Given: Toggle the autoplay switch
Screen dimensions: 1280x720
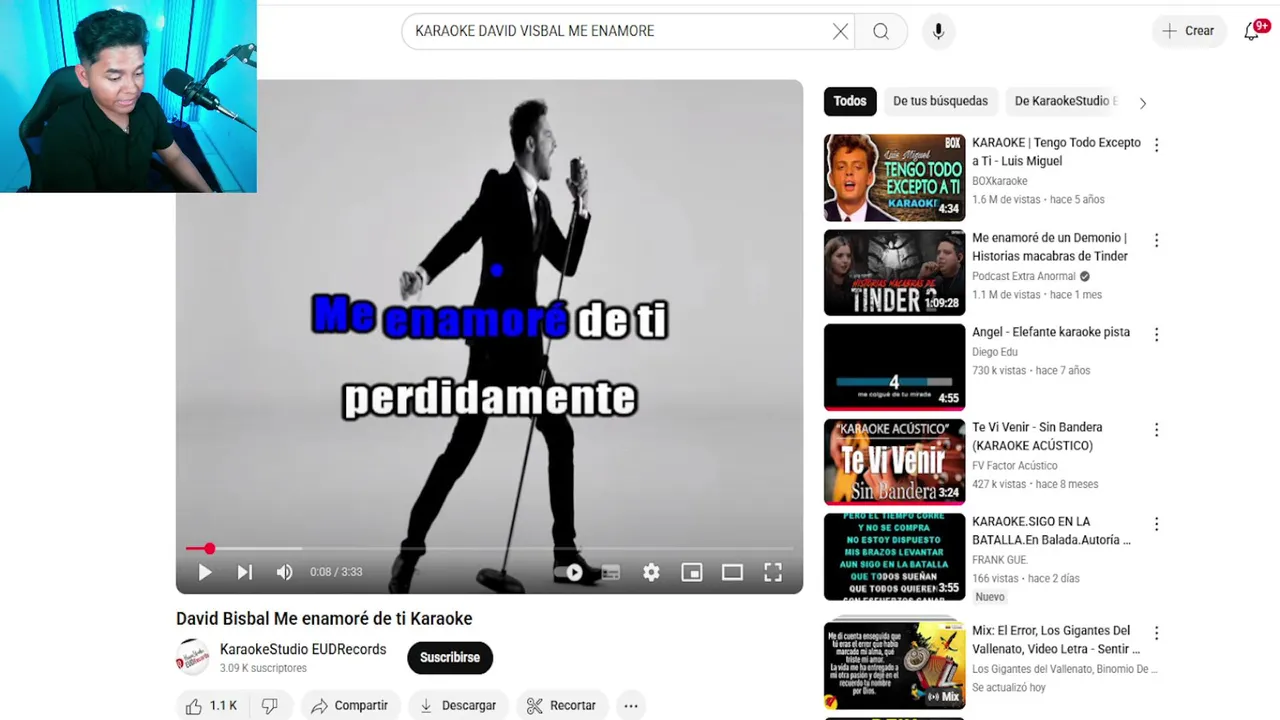Looking at the screenshot, I should [x=570, y=572].
